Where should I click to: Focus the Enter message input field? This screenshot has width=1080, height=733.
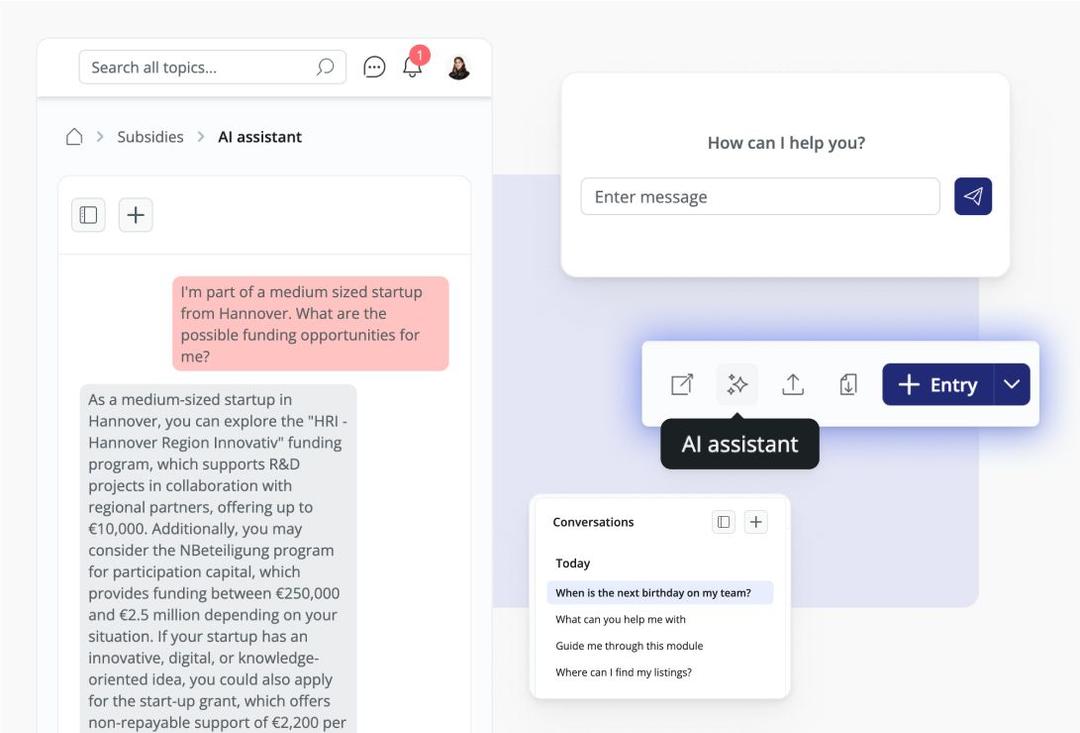[760, 197]
